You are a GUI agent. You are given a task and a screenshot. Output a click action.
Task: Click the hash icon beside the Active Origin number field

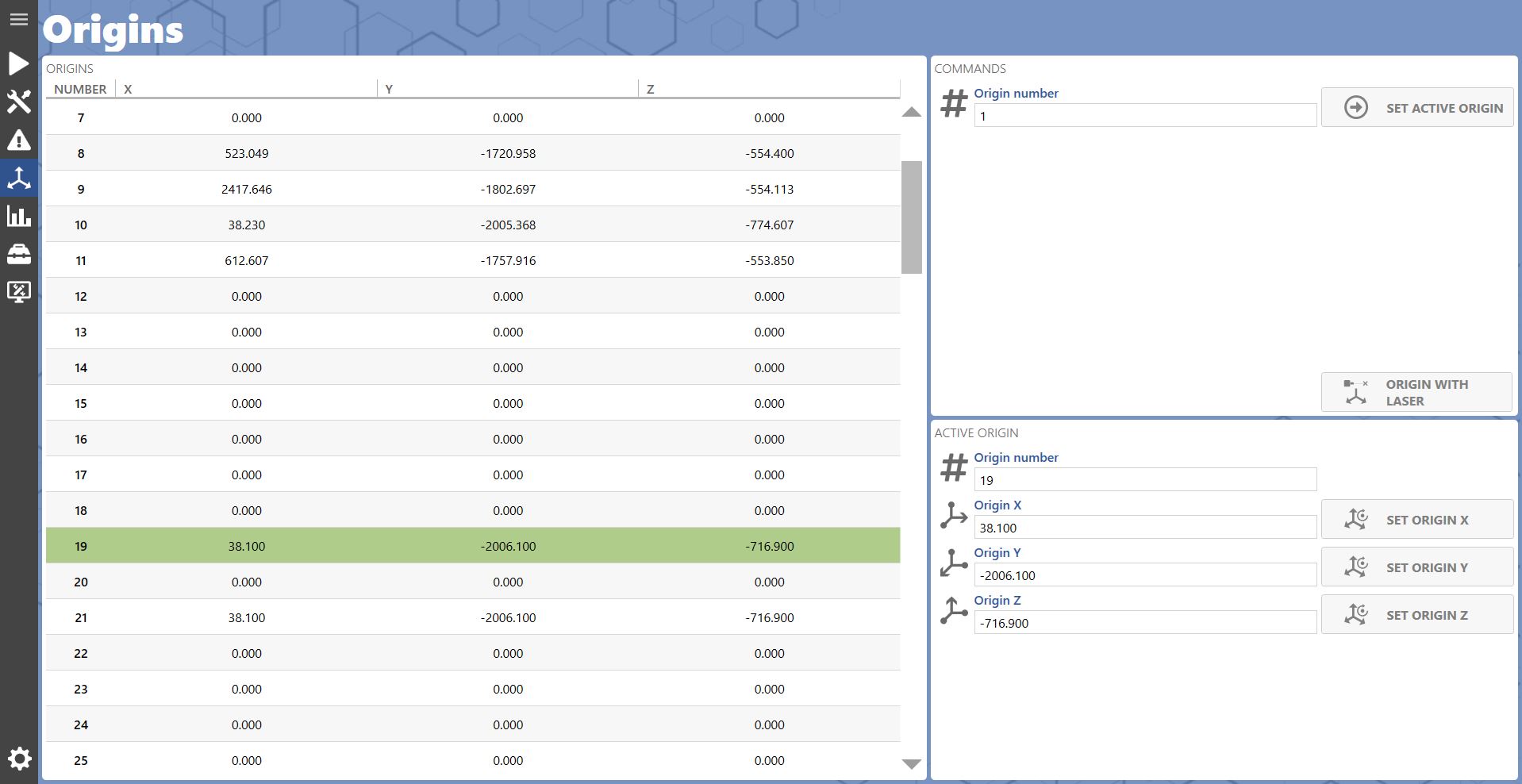click(x=954, y=468)
